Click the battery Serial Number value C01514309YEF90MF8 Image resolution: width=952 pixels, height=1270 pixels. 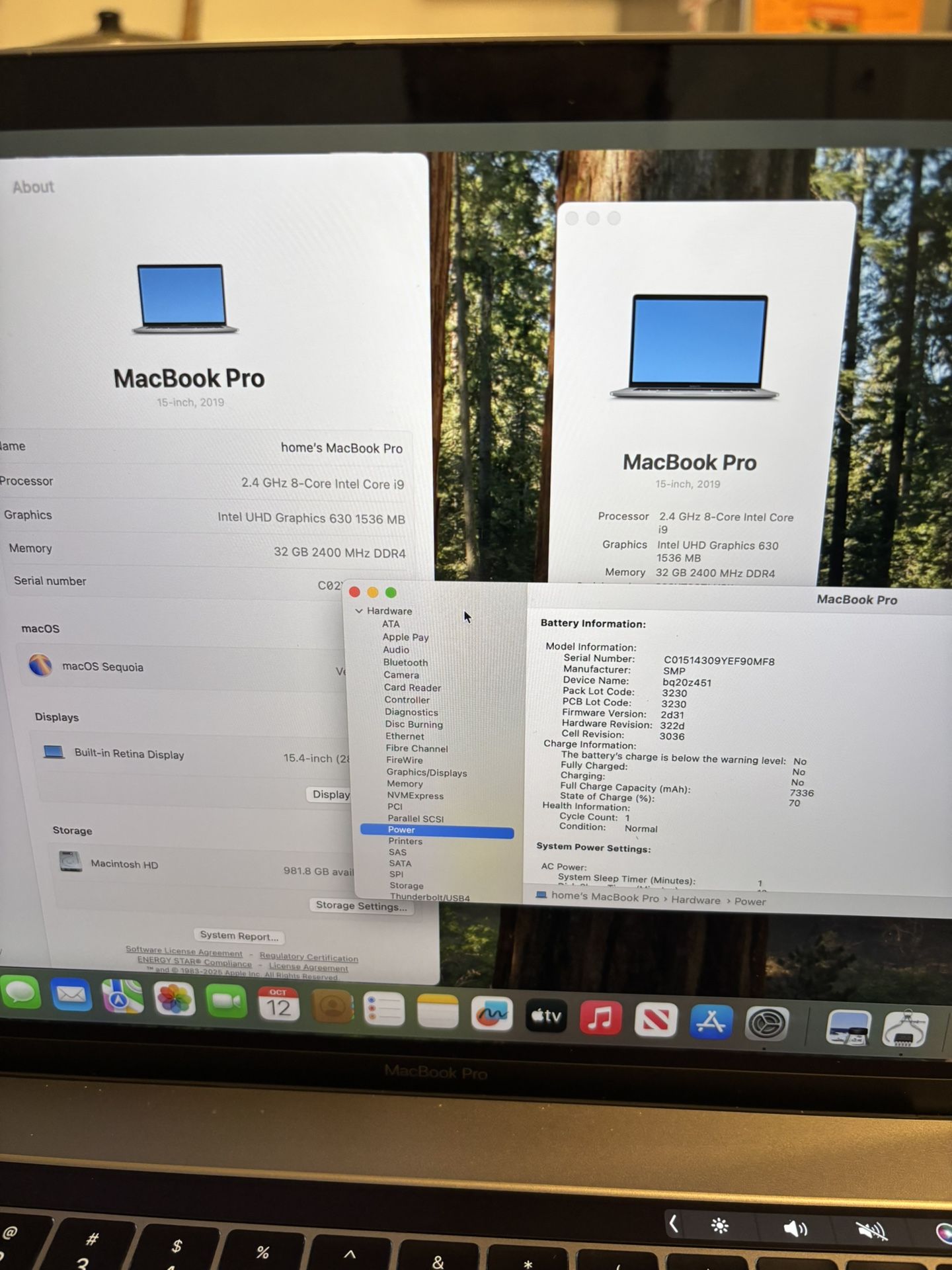pyautogui.click(x=719, y=661)
